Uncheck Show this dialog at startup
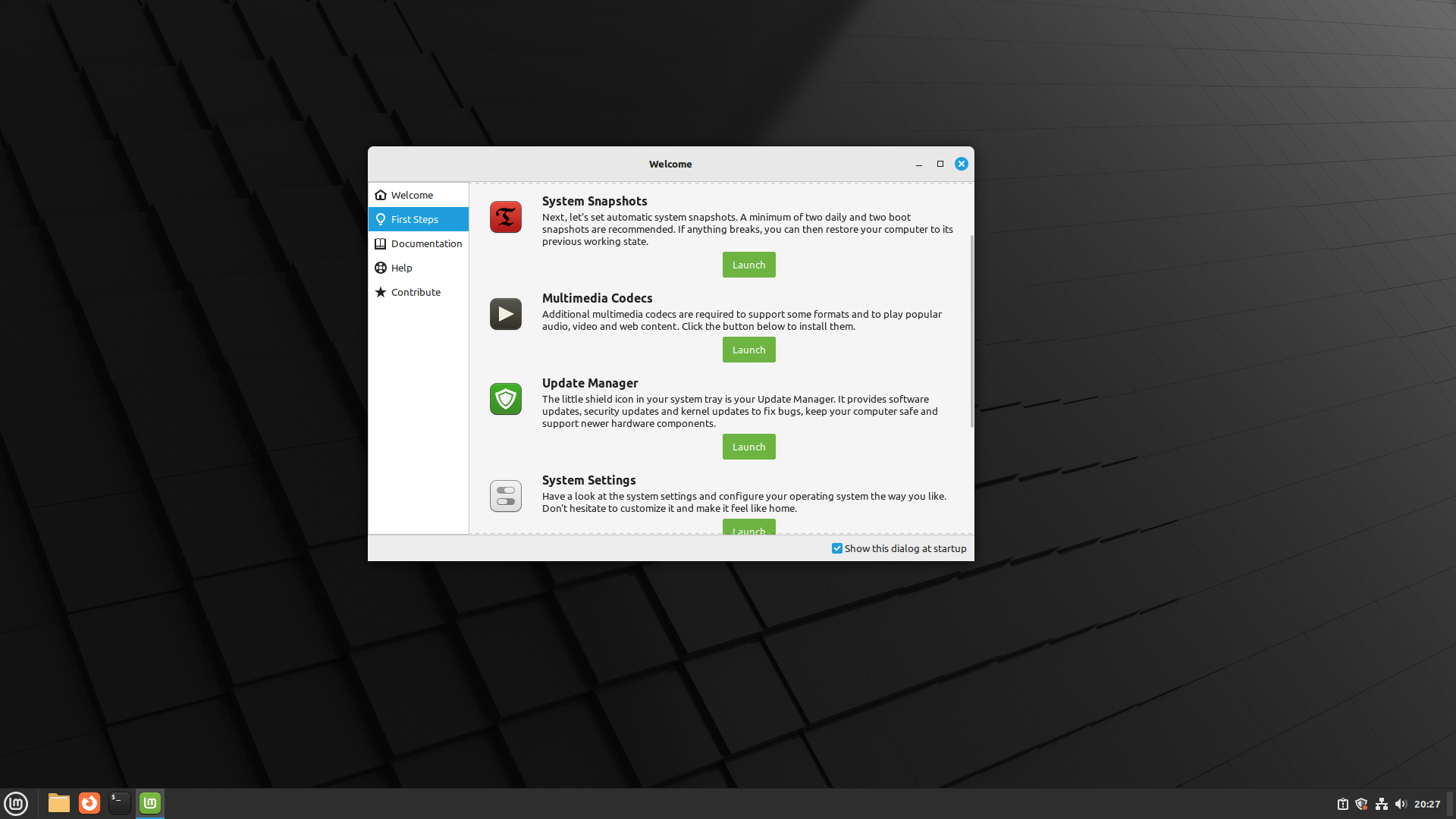Screen dimensions: 1456x819 pyautogui.click(x=837, y=548)
